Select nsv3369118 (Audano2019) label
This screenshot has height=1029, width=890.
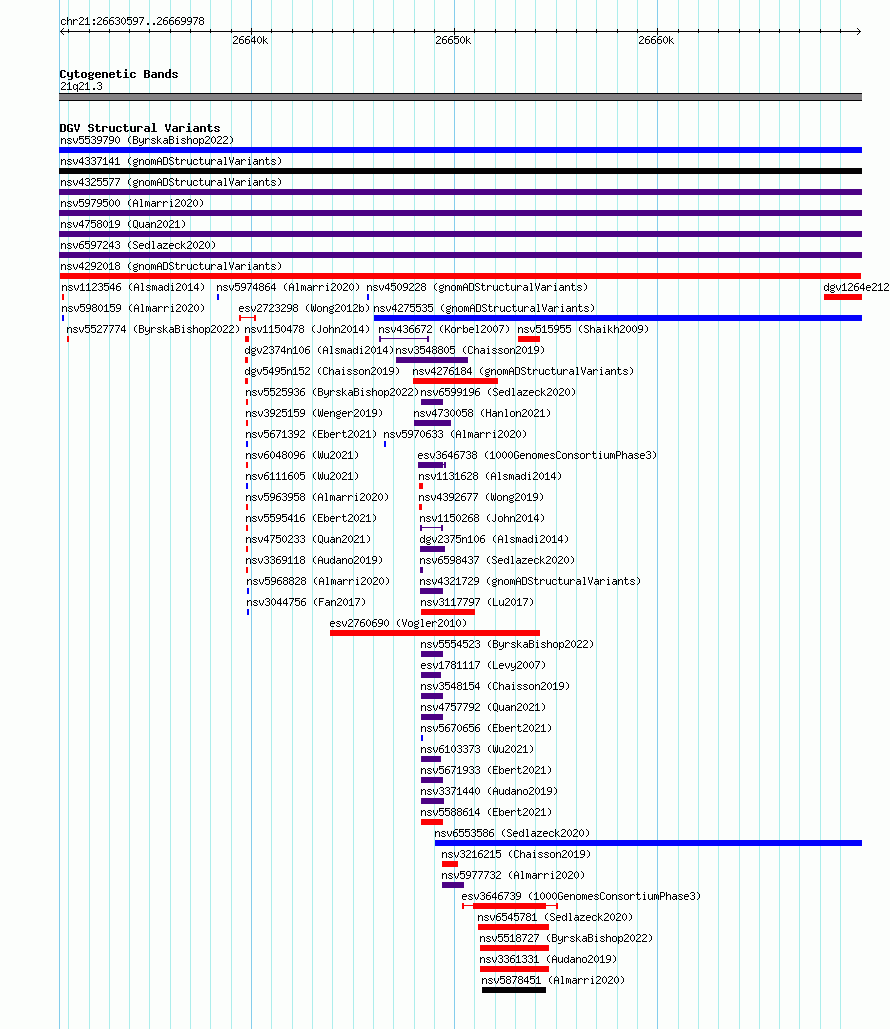(314, 560)
